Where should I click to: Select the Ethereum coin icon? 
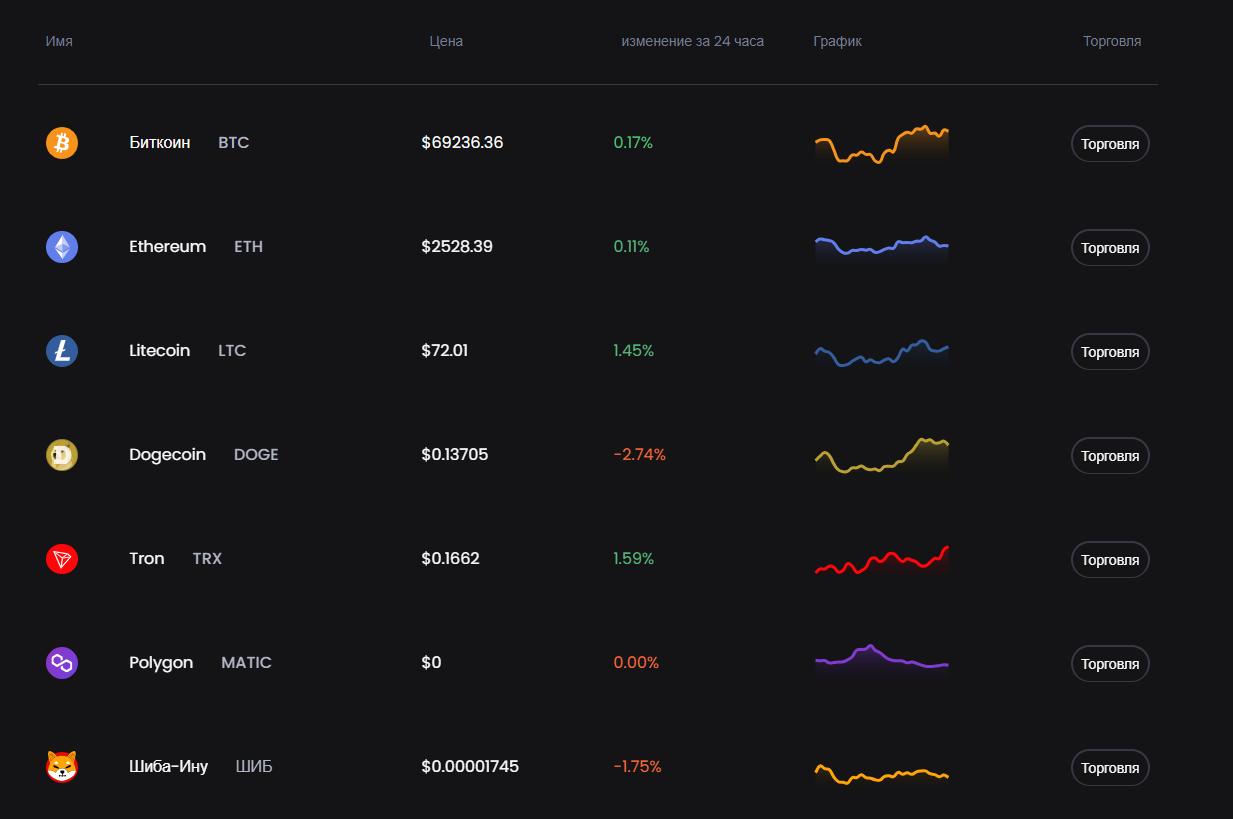point(61,247)
